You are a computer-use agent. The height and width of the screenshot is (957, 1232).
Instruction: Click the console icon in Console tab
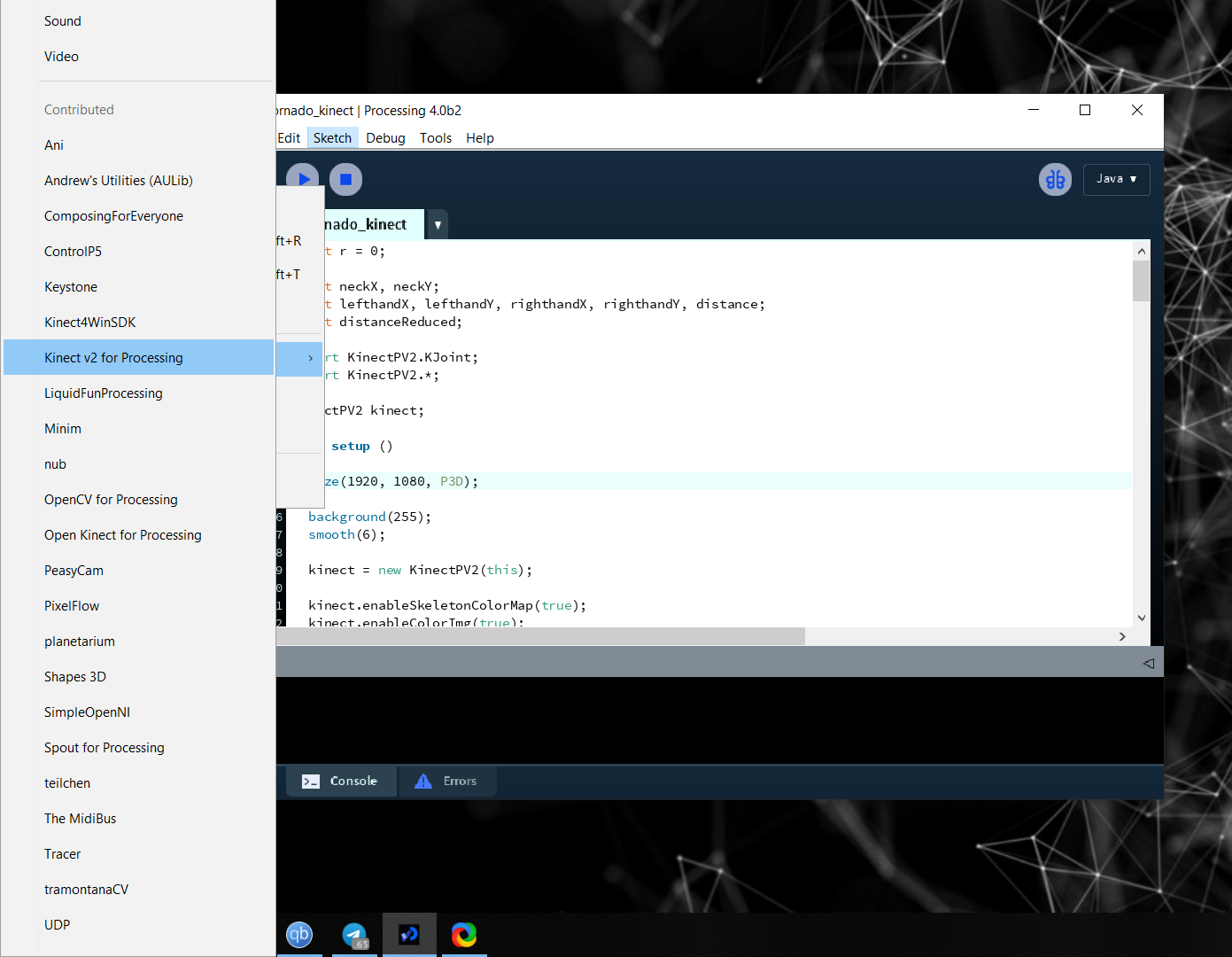311,782
